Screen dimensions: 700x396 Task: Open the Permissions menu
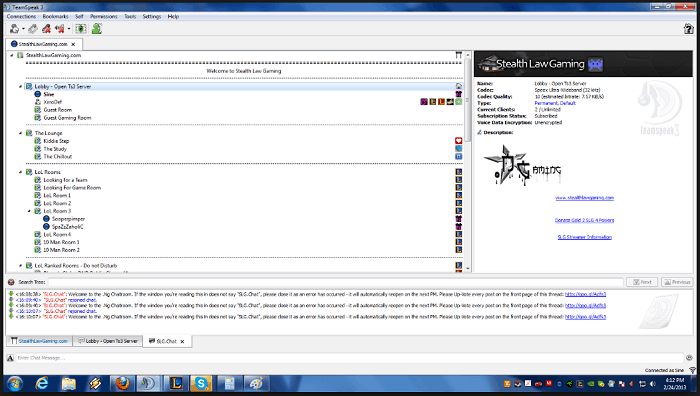pyautogui.click(x=104, y=17)
